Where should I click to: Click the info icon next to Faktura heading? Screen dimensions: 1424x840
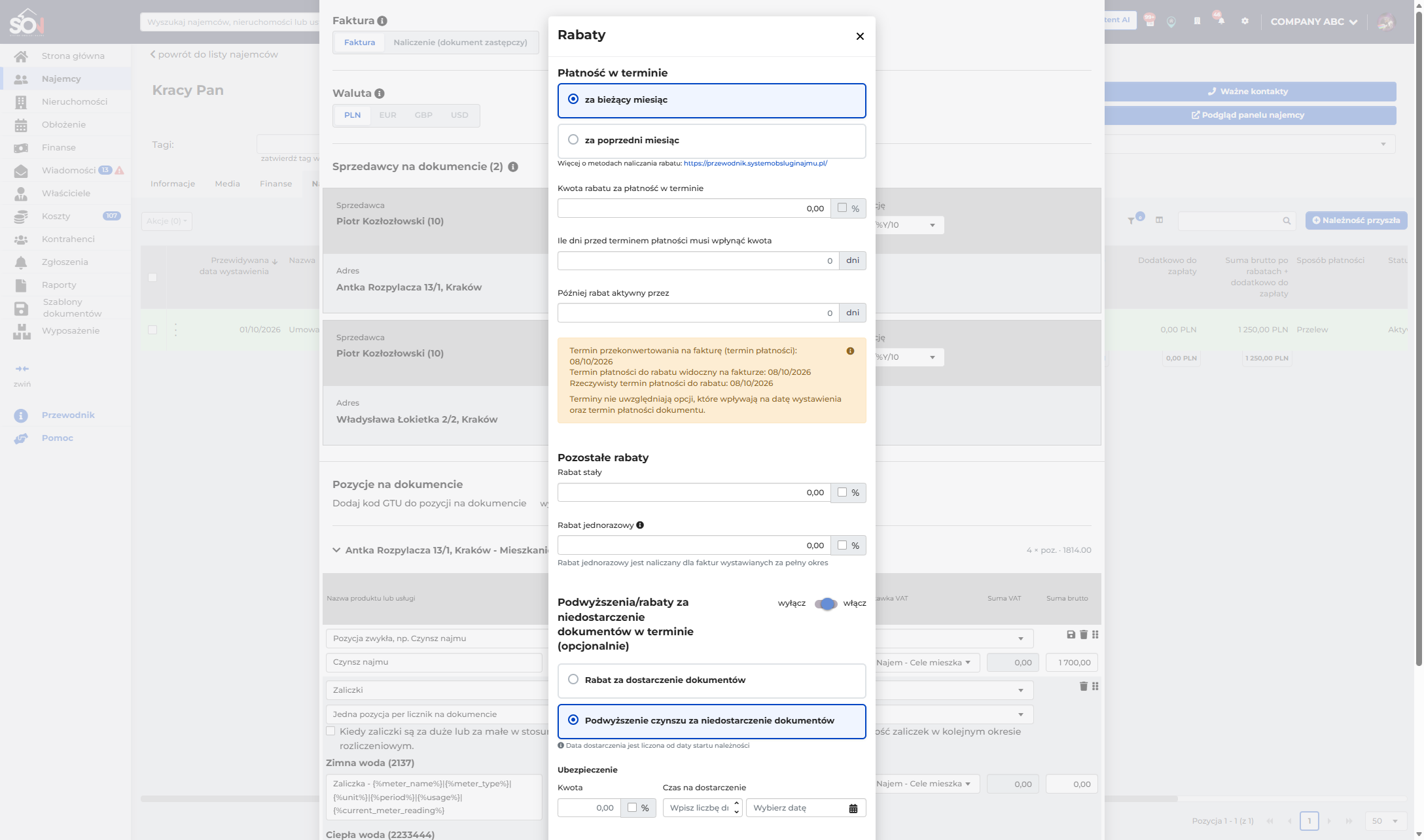point(382,21)
